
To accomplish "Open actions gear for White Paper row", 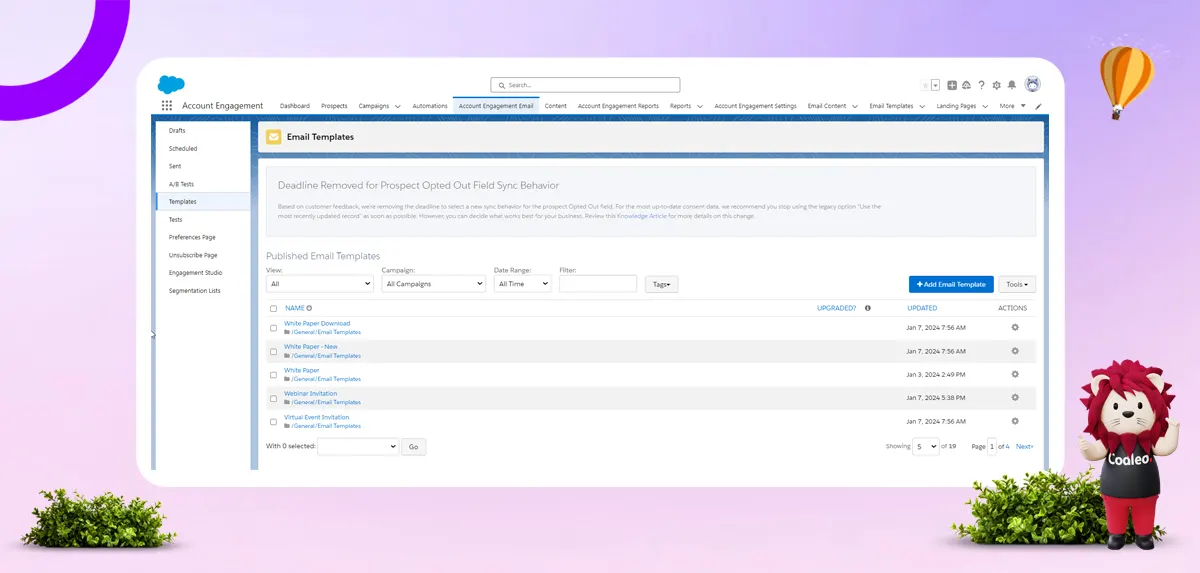I will click(x=1015, y=374).
